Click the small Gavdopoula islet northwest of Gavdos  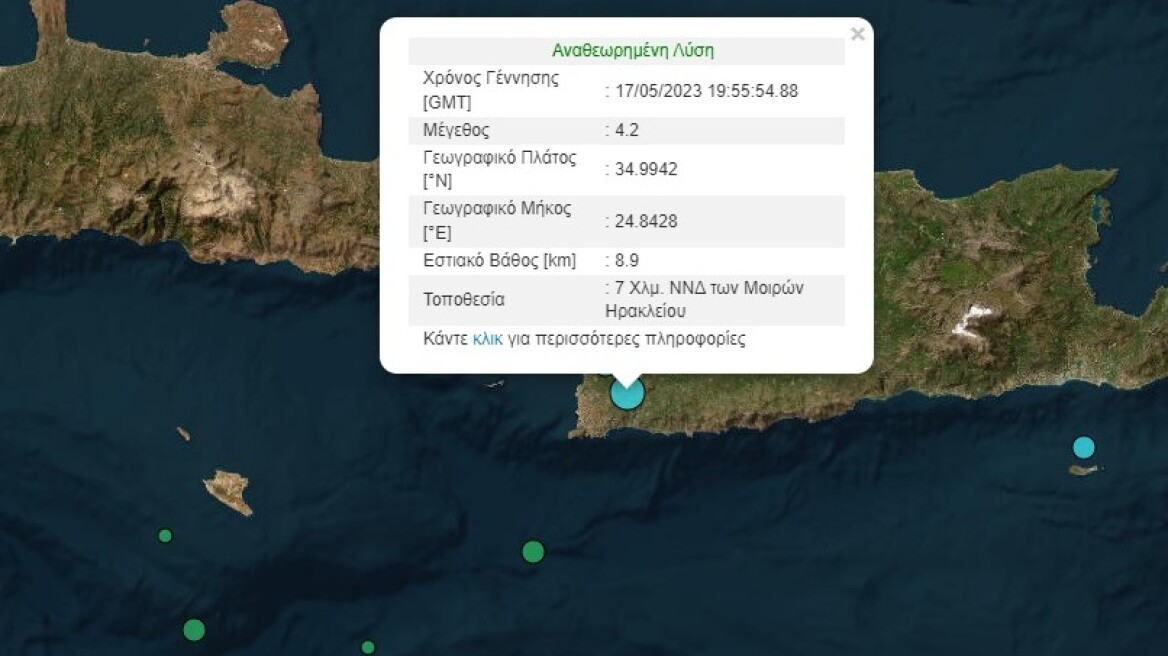(184, 434)
